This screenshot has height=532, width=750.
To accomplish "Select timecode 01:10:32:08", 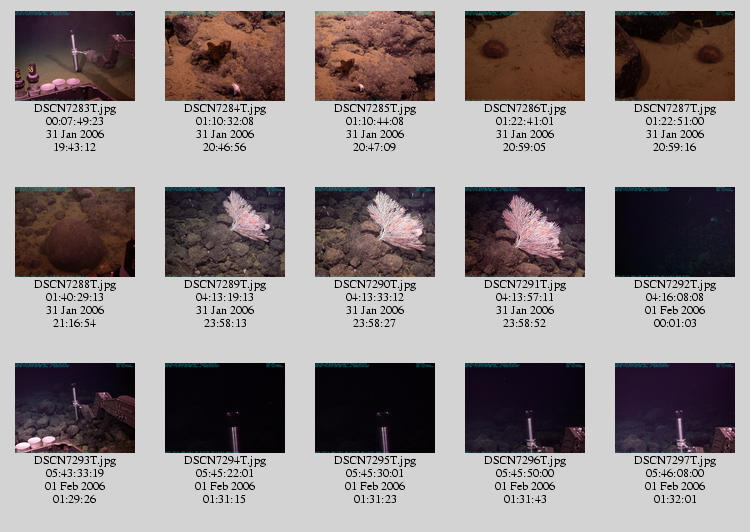I will click(225, 121).
